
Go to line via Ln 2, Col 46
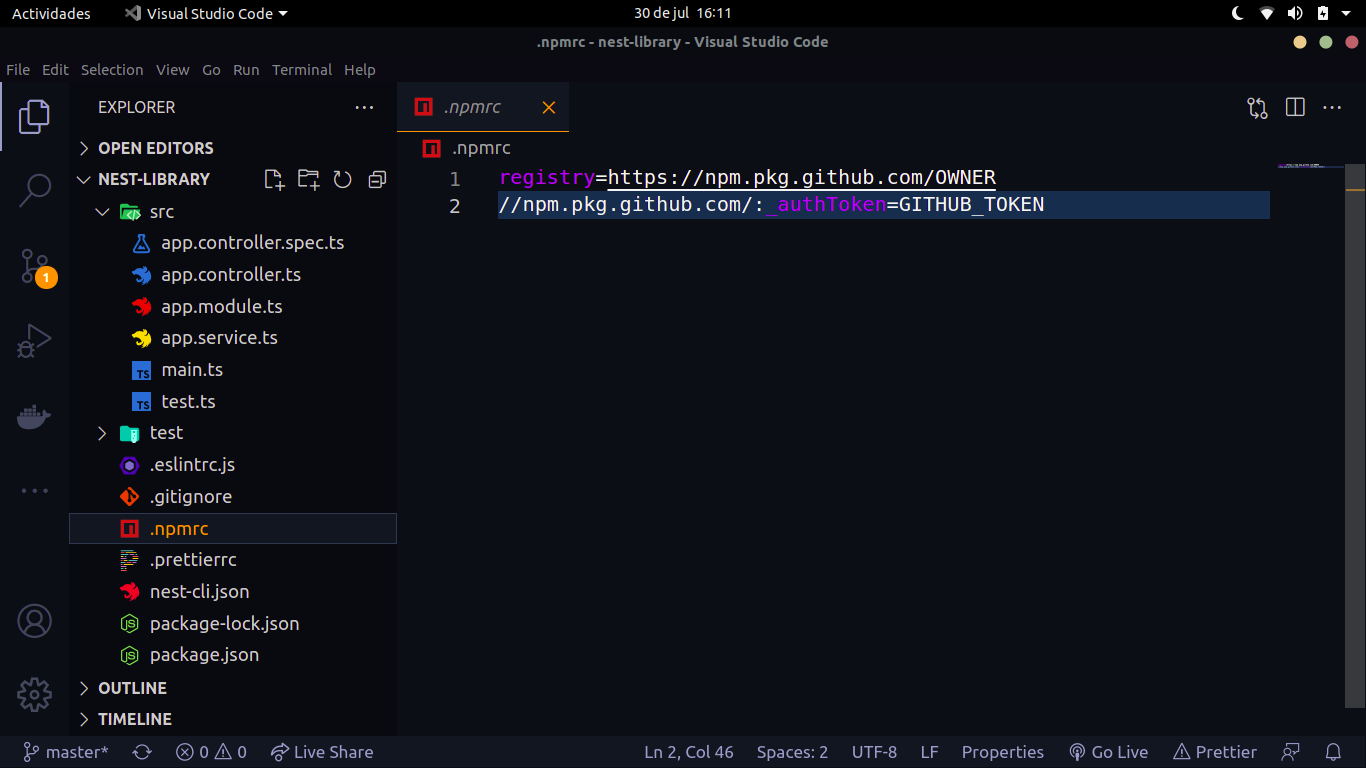coord(689,752)
